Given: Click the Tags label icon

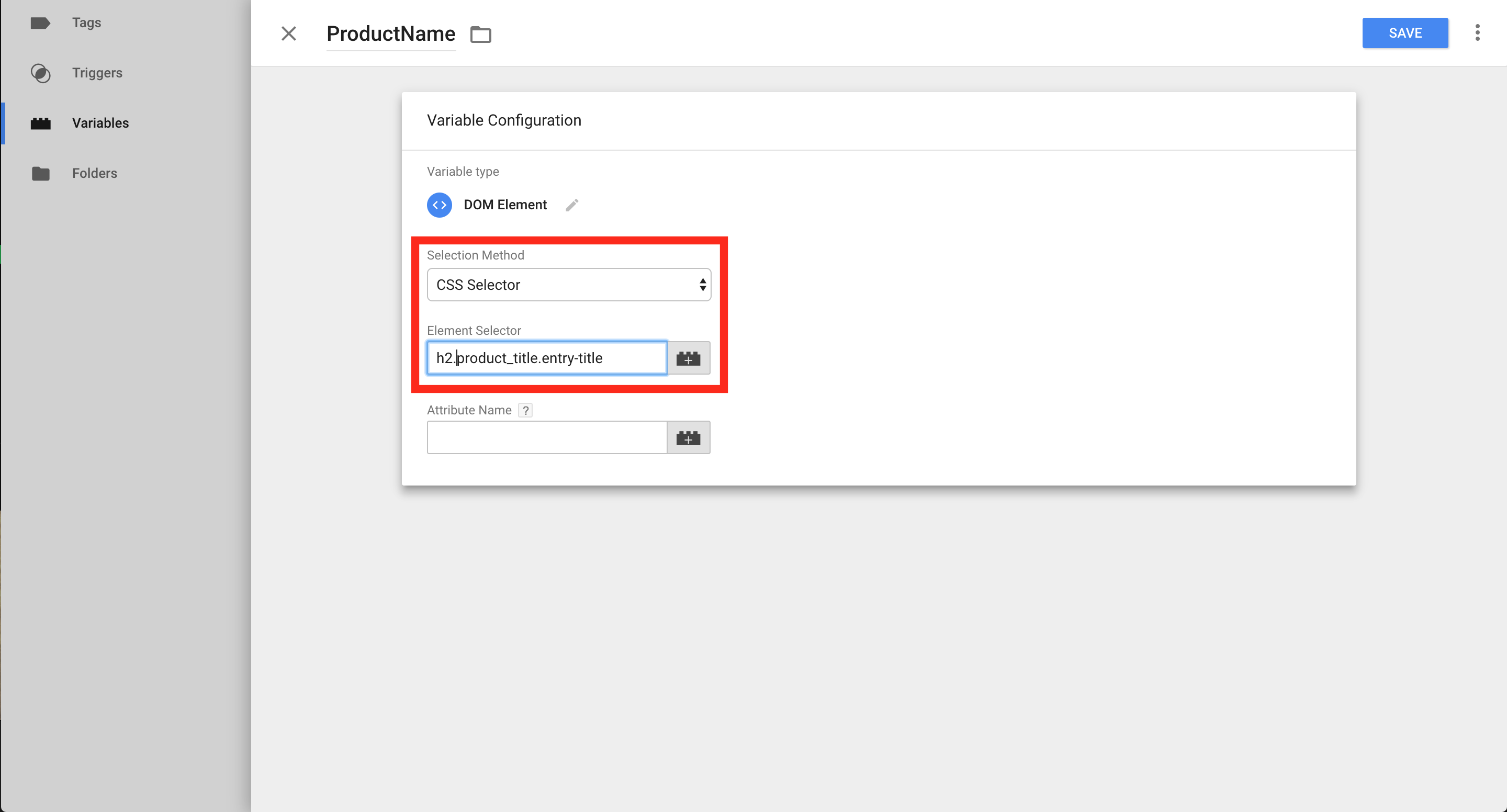Looking at the screenshot, I should tap(40, 24).
